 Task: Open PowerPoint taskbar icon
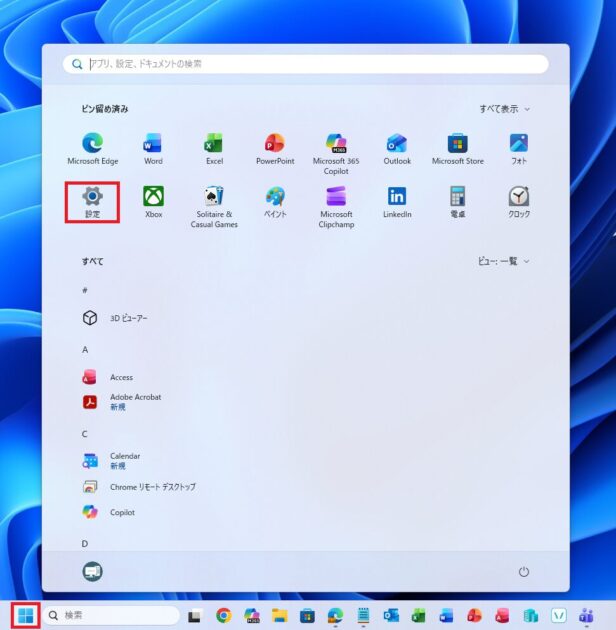(475, 615)
